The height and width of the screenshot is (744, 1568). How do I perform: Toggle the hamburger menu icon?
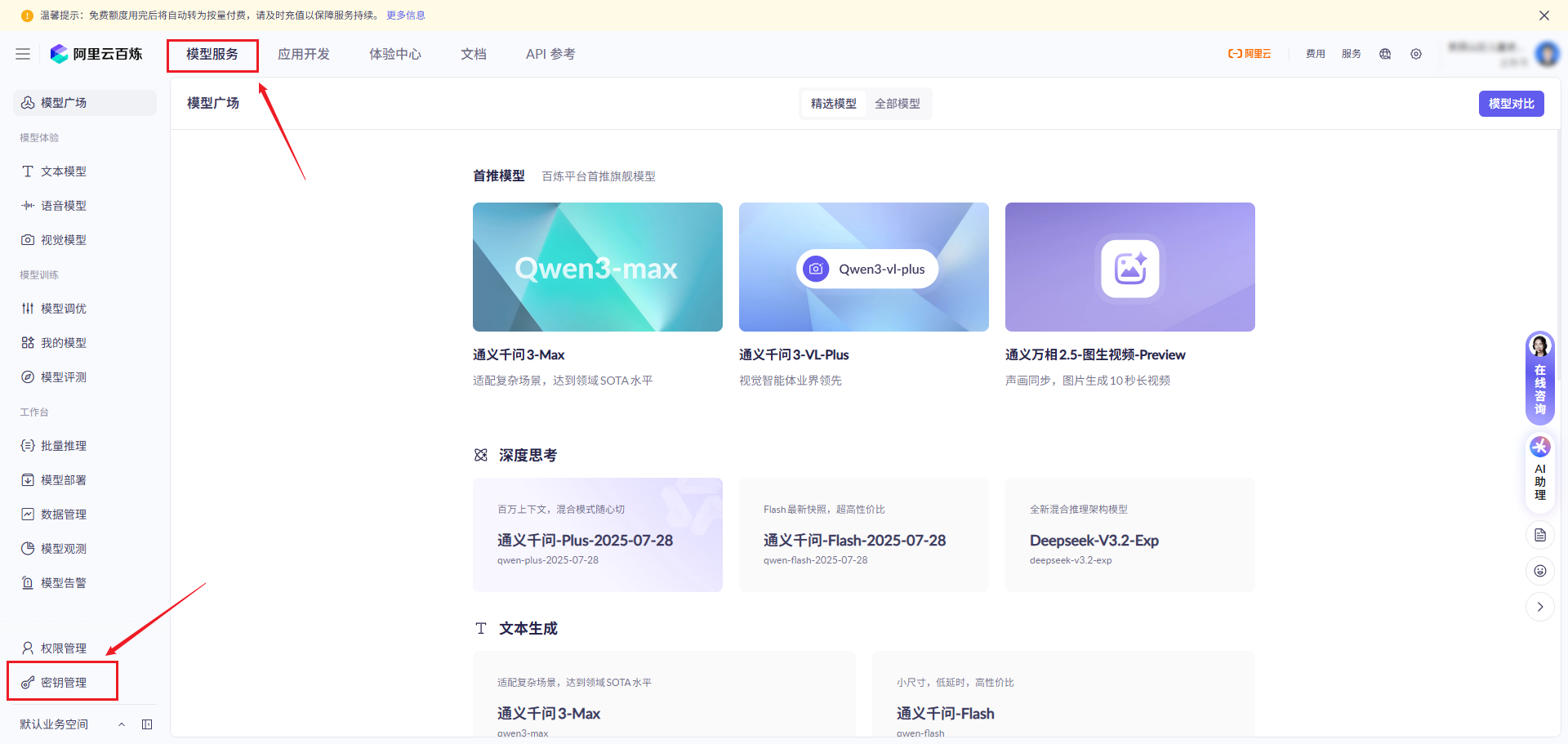pos(23,54)
